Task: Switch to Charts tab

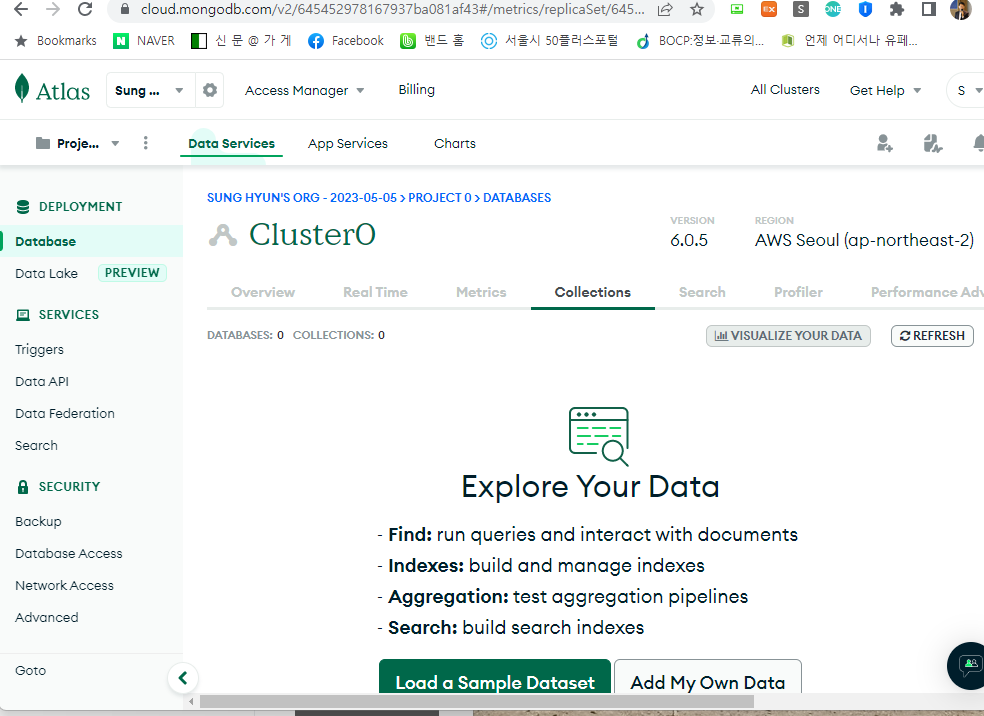Action: 455,143
